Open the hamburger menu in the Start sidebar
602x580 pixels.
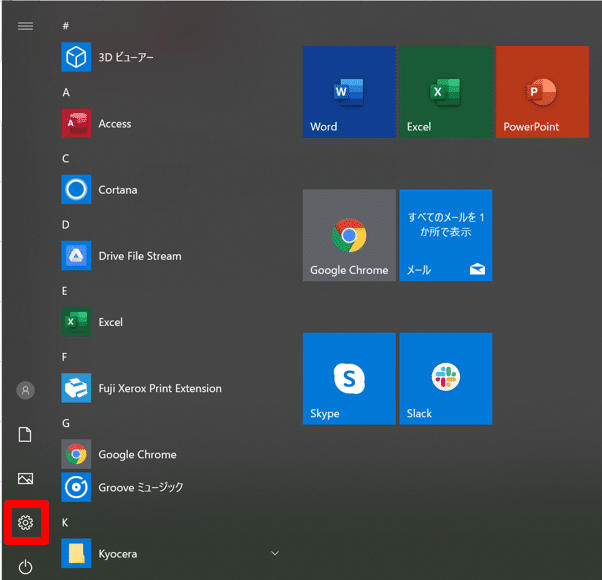[x=25, y=26]
